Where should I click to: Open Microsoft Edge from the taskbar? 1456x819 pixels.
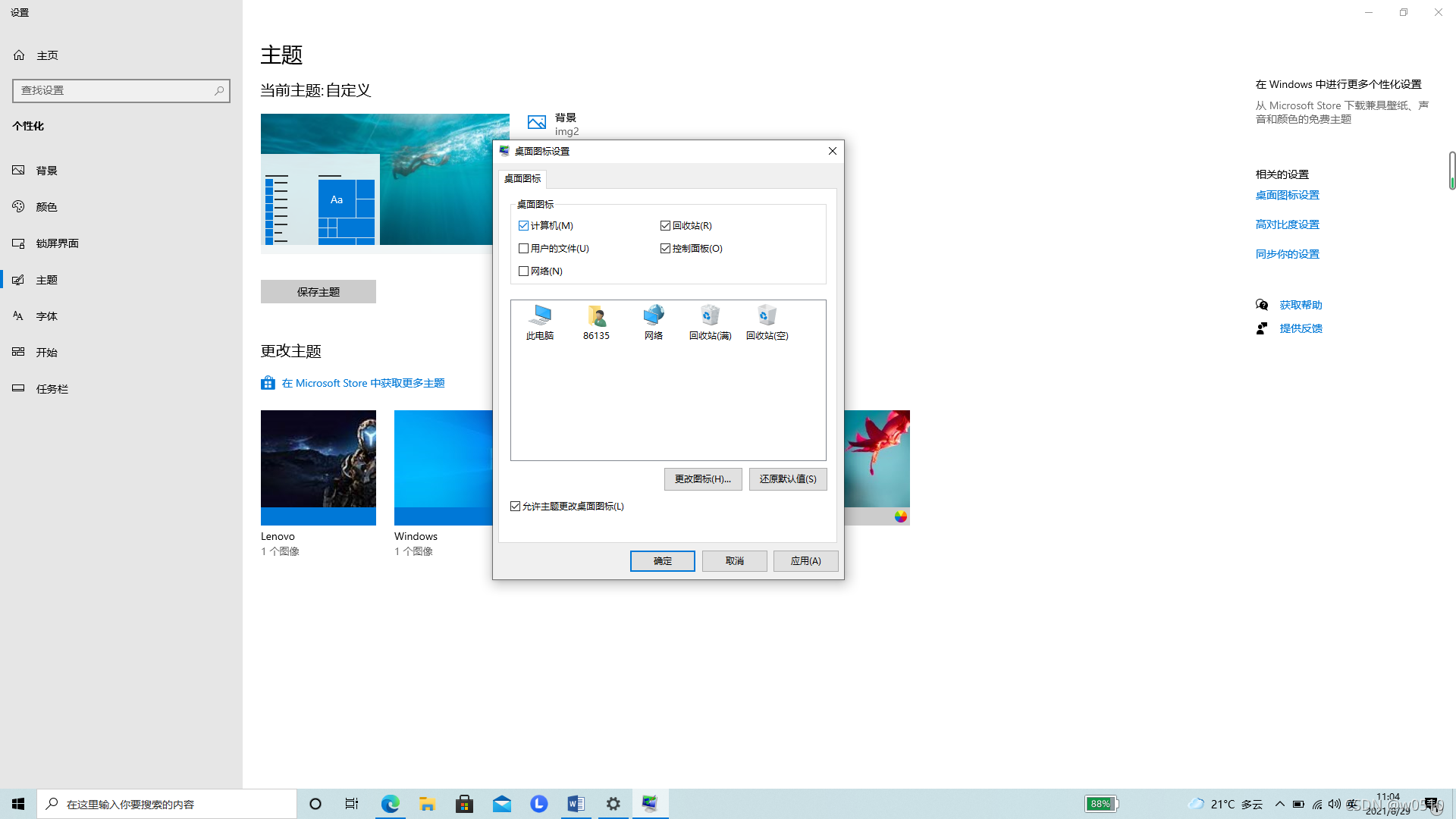pyautogui.click(x=391, y=804)
